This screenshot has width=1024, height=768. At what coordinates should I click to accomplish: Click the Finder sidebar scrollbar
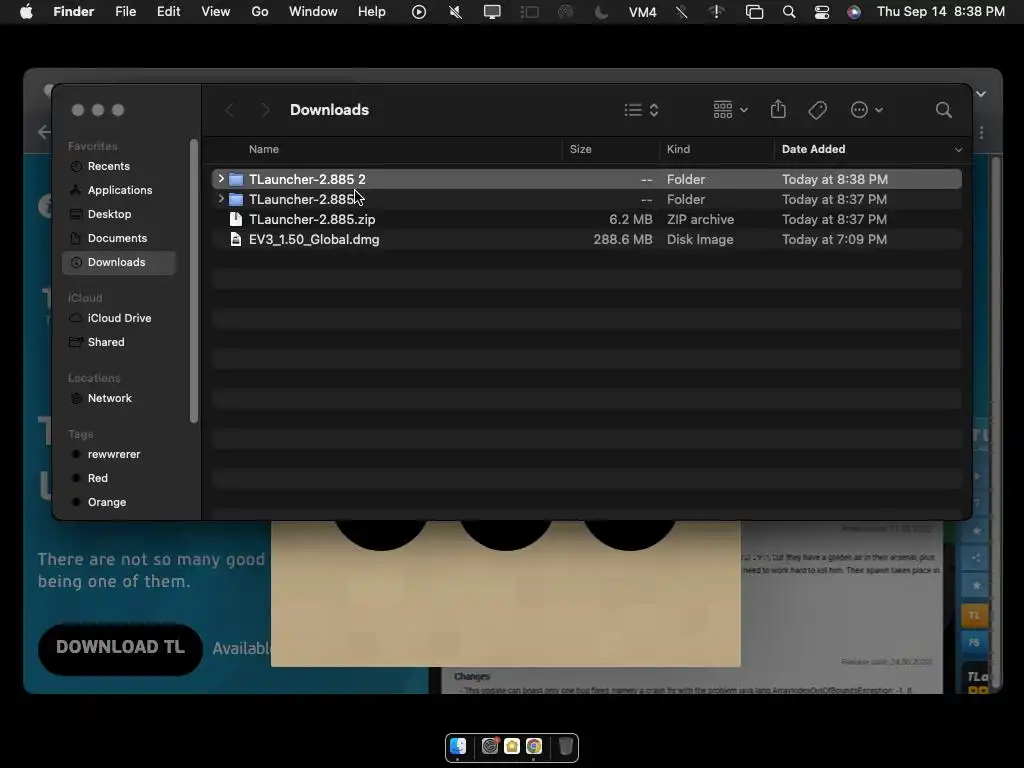click(x=193, y=281)
